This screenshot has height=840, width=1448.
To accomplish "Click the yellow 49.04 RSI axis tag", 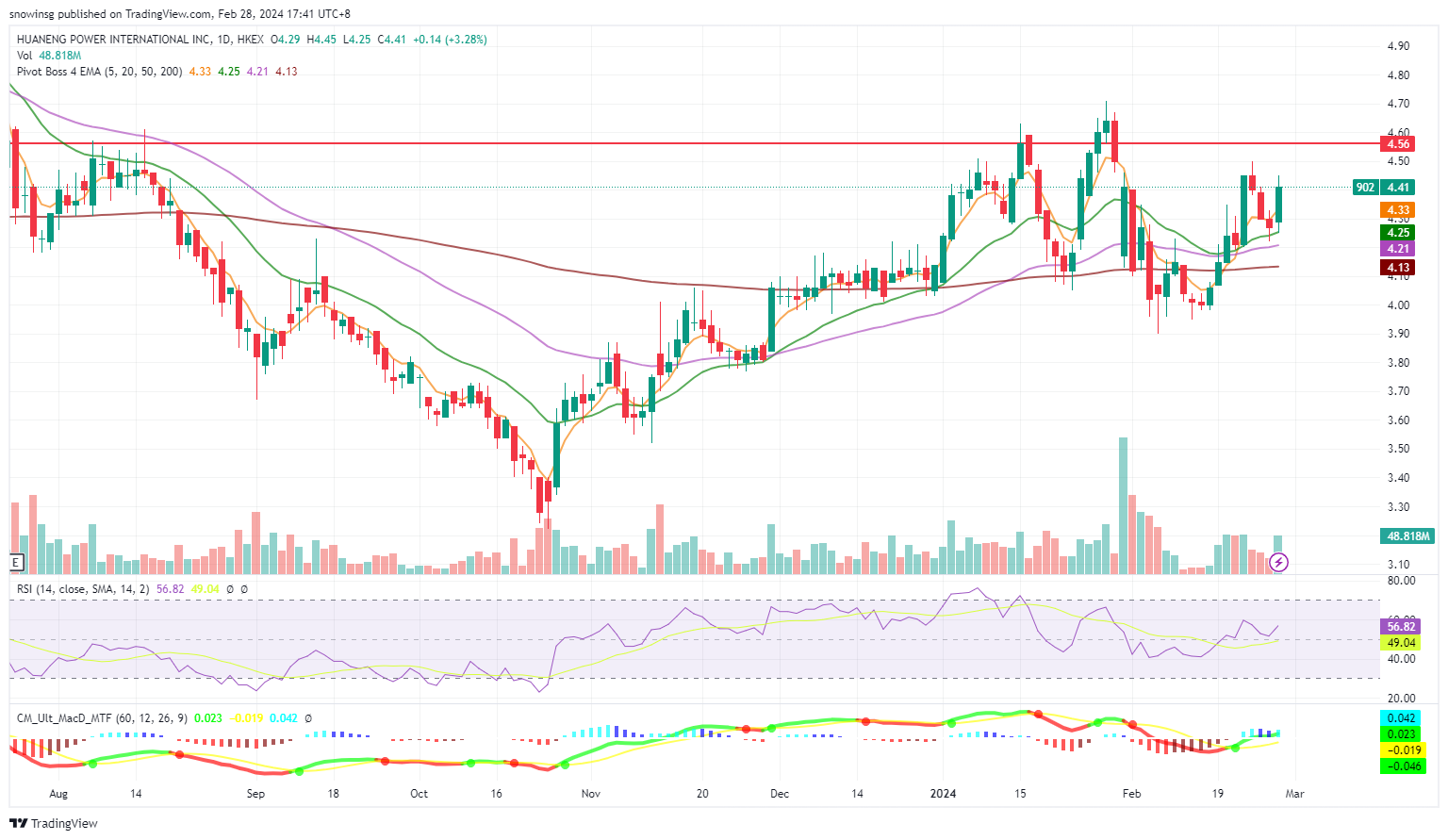I will pos(1401,643).
